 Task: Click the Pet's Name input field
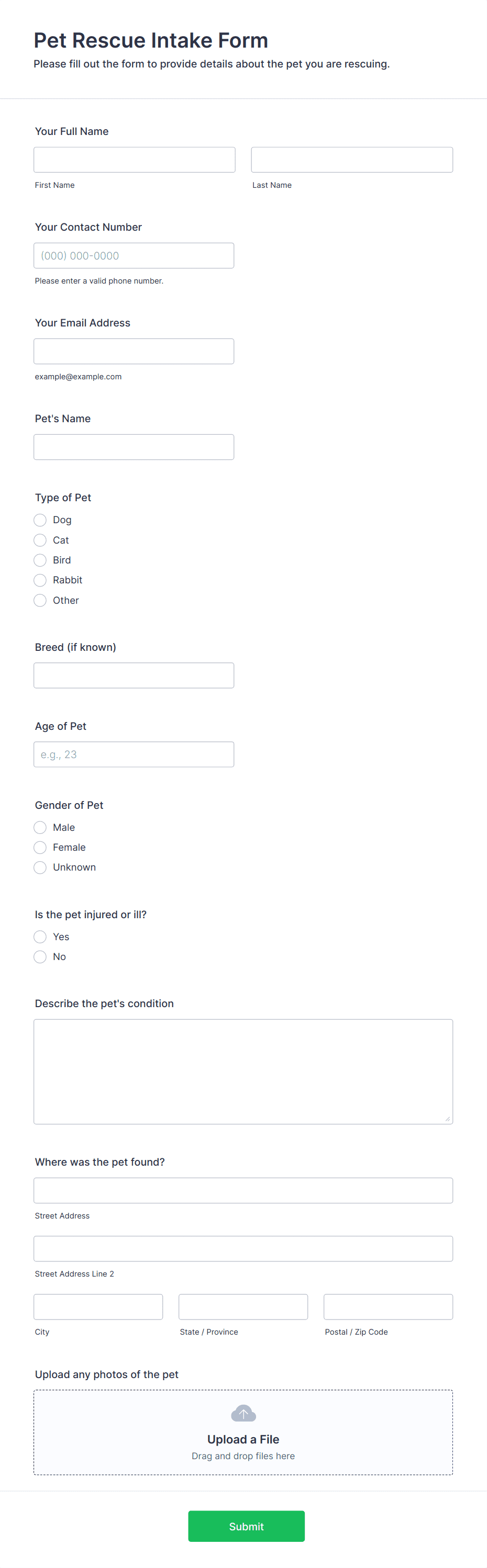coord(134,447)
